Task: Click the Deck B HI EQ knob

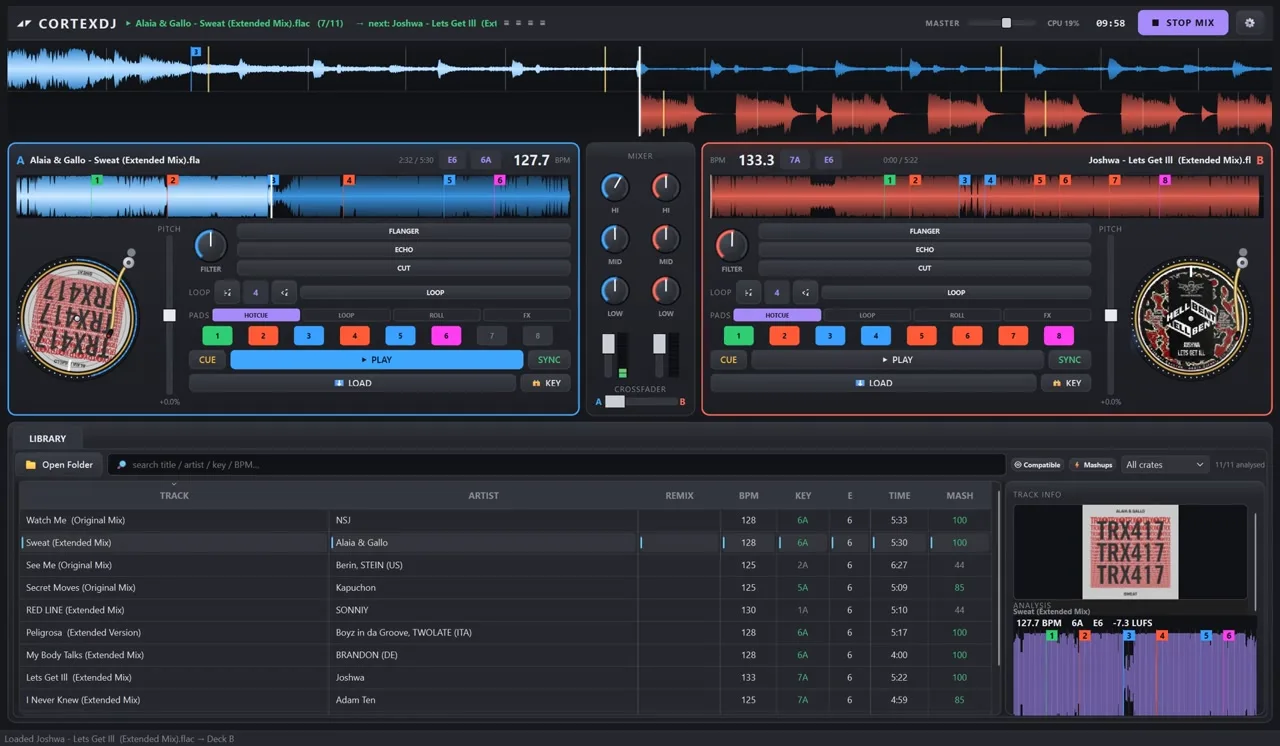Action: pyautogui.click(x=666, y=187)
